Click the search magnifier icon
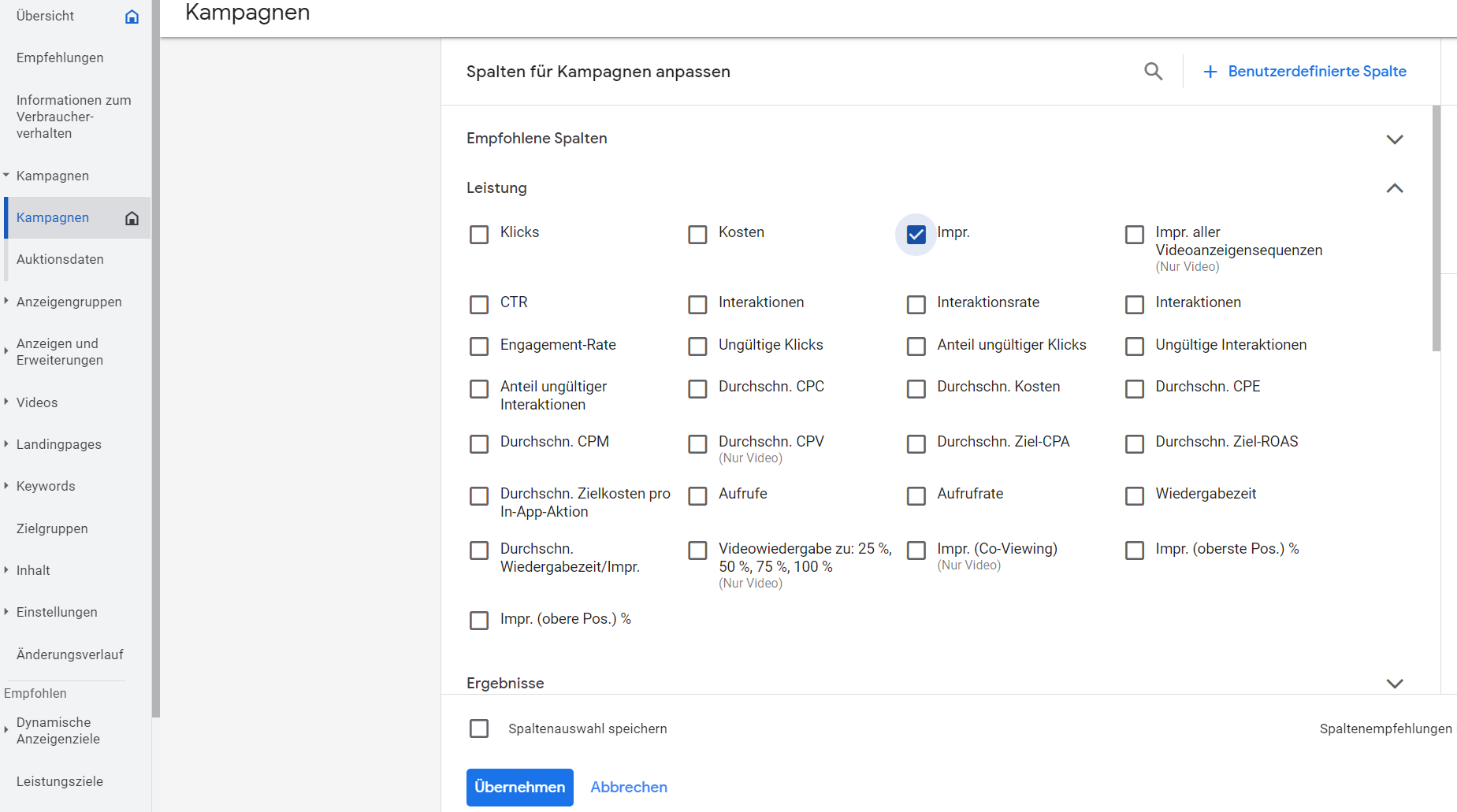 [1153, 72]
